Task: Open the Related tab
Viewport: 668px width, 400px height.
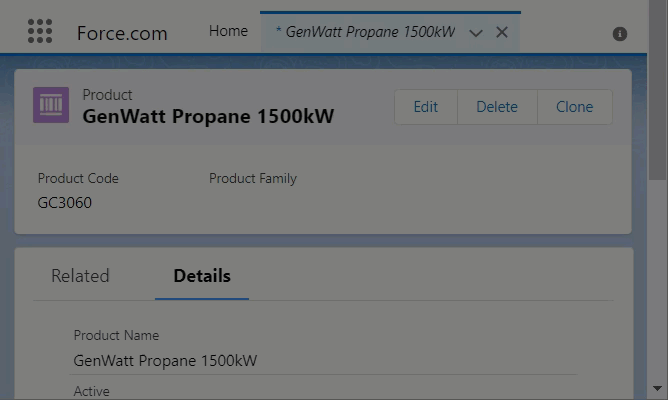Action: [x=80, y=276]
